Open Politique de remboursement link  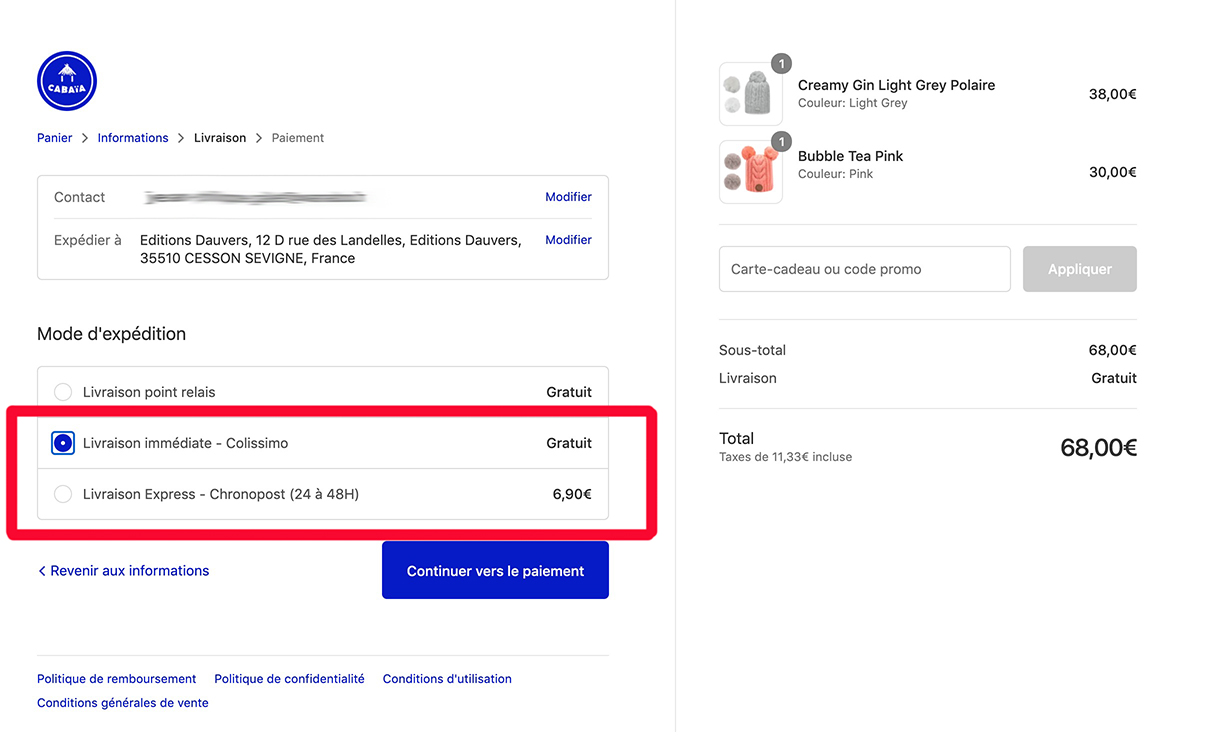point(117,679)
